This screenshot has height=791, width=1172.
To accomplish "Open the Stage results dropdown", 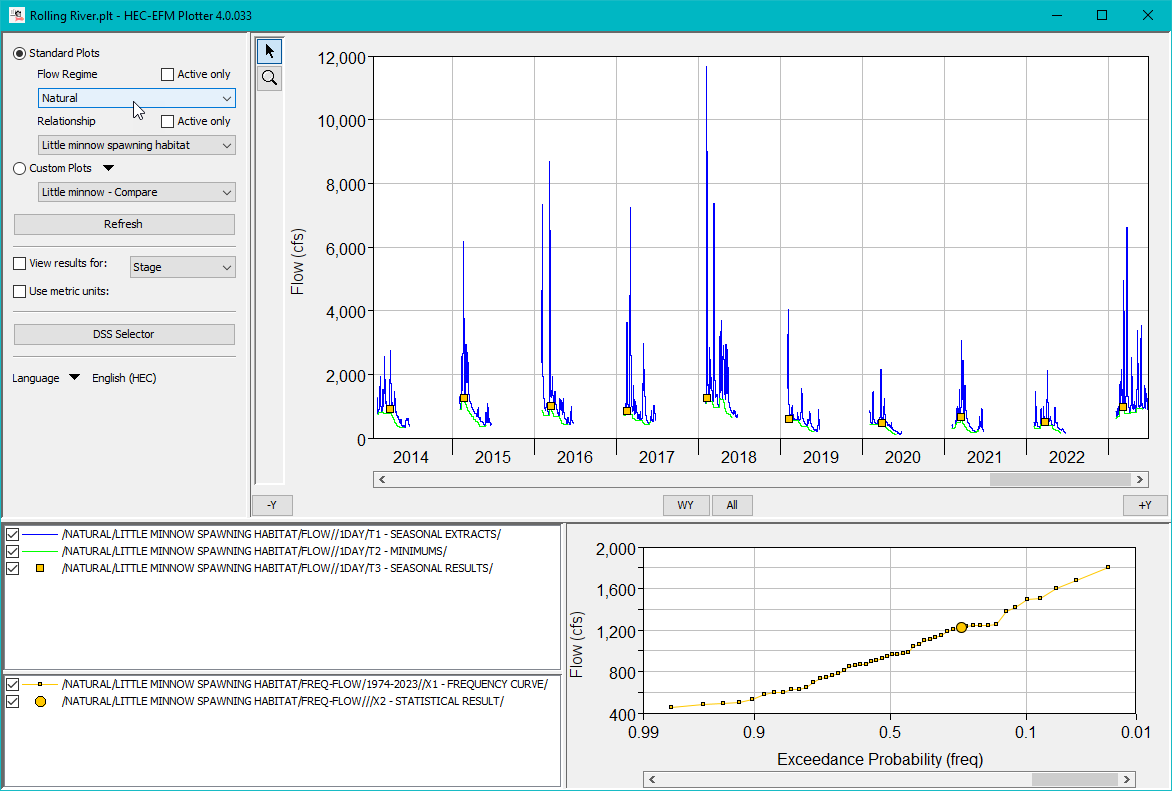I will point(182,267).
